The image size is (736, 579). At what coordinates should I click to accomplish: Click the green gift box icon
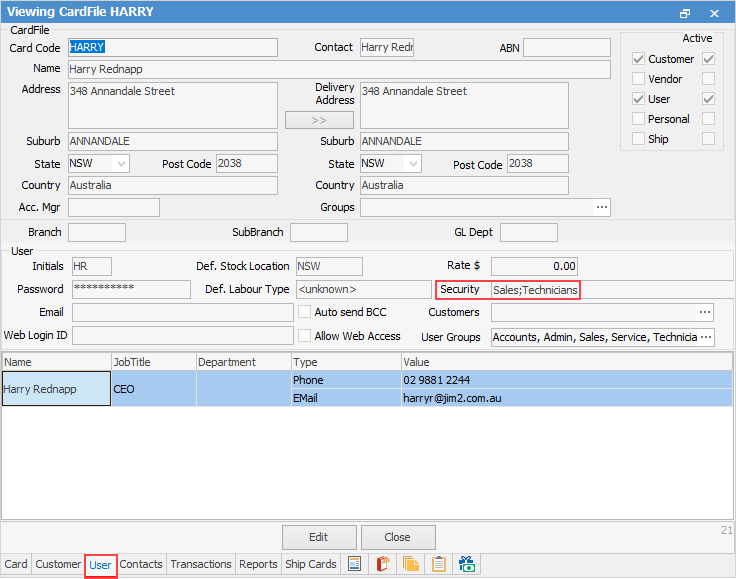(466, 564)
